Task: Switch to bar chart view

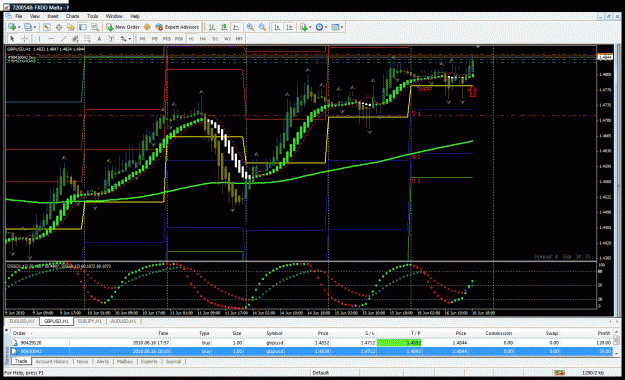Action: coord(212,27)
